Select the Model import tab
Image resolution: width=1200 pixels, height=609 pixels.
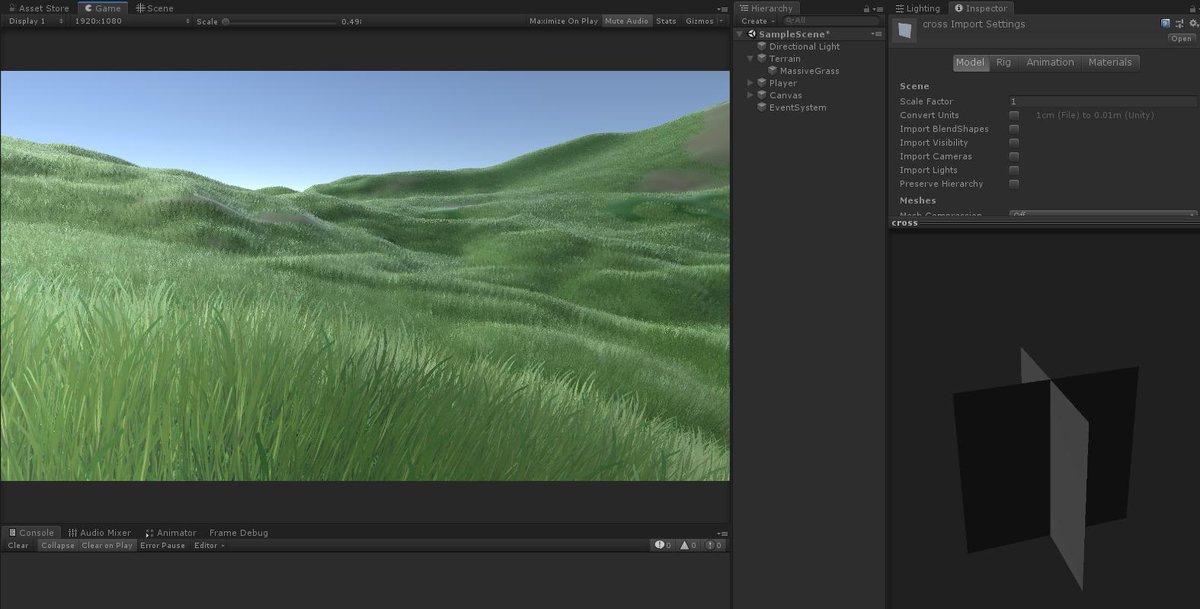970,62
